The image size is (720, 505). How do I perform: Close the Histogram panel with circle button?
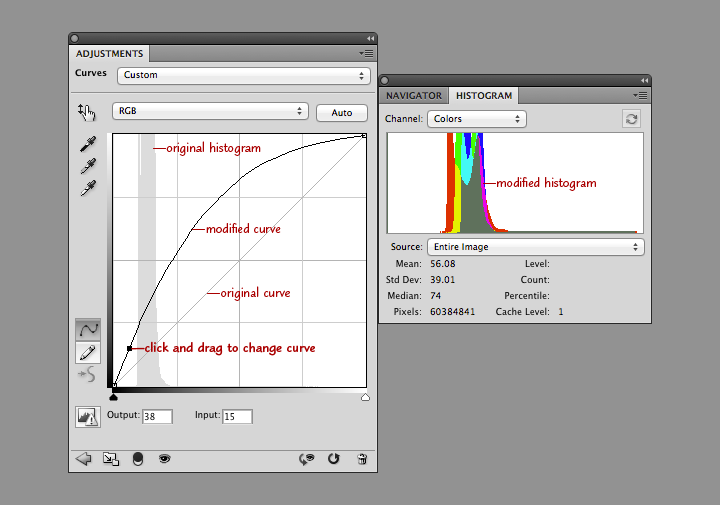tap(385, 81)
